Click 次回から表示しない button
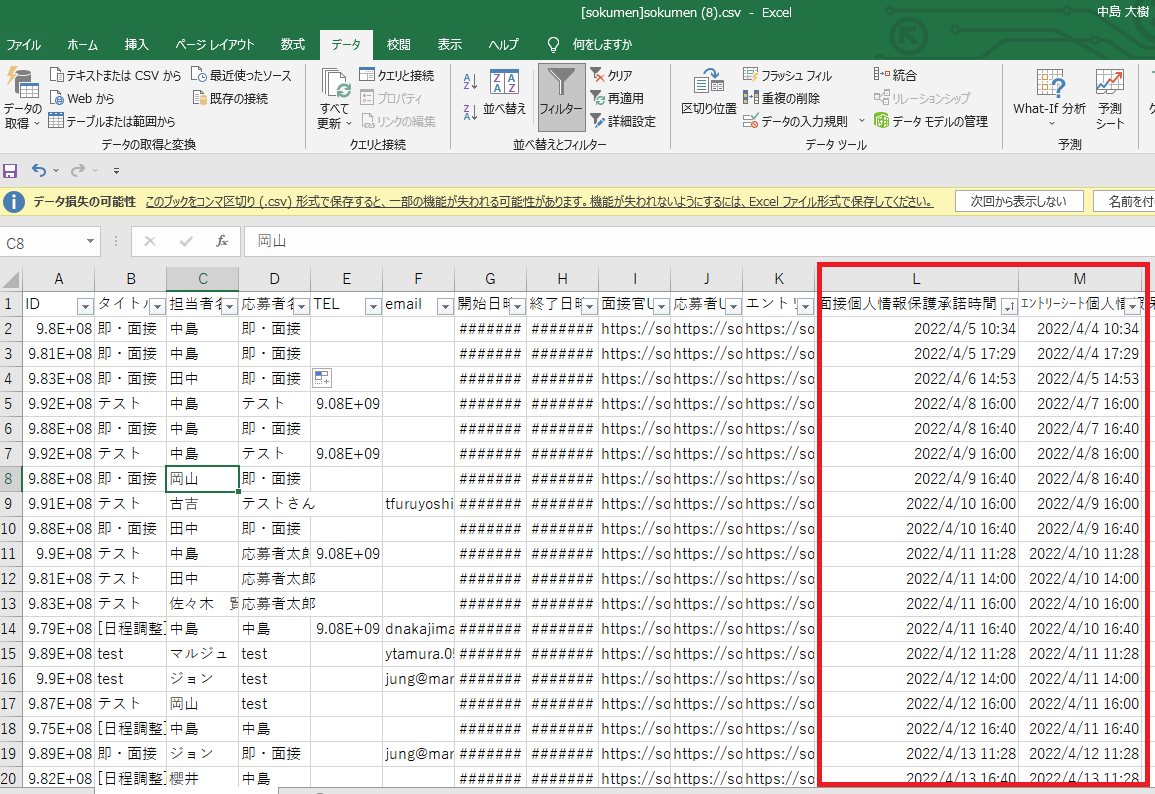The height and width of the screenshot is (794, 1155). tap(1018, 201)
